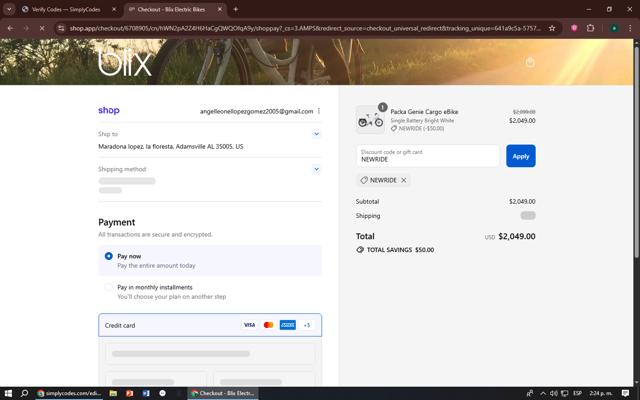The width and height of the screenshot is (640, 400).
Task: Click the browser address bar URL
Action: 305,28
